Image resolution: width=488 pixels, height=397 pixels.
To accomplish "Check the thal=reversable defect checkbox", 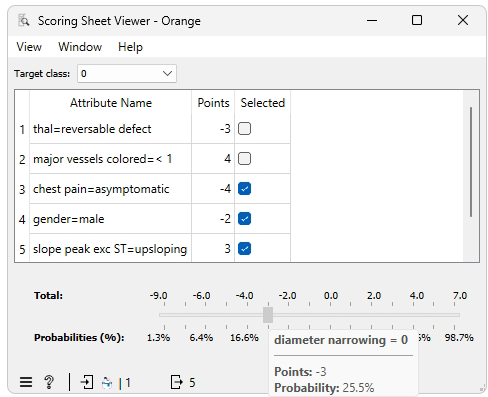I will (244, 129).
